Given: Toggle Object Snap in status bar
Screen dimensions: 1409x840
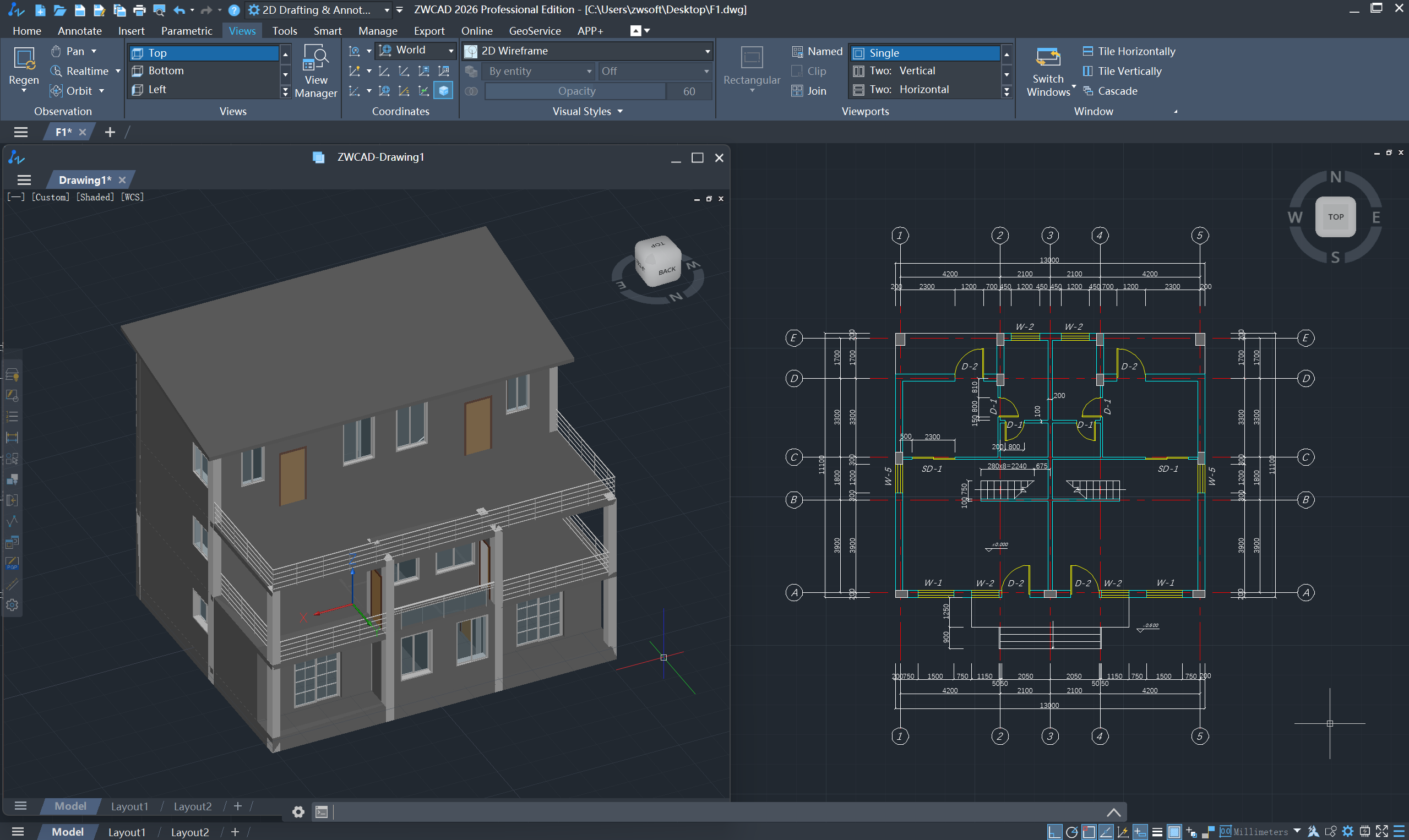Looking at the screenshot, I should coord(1089,832).
